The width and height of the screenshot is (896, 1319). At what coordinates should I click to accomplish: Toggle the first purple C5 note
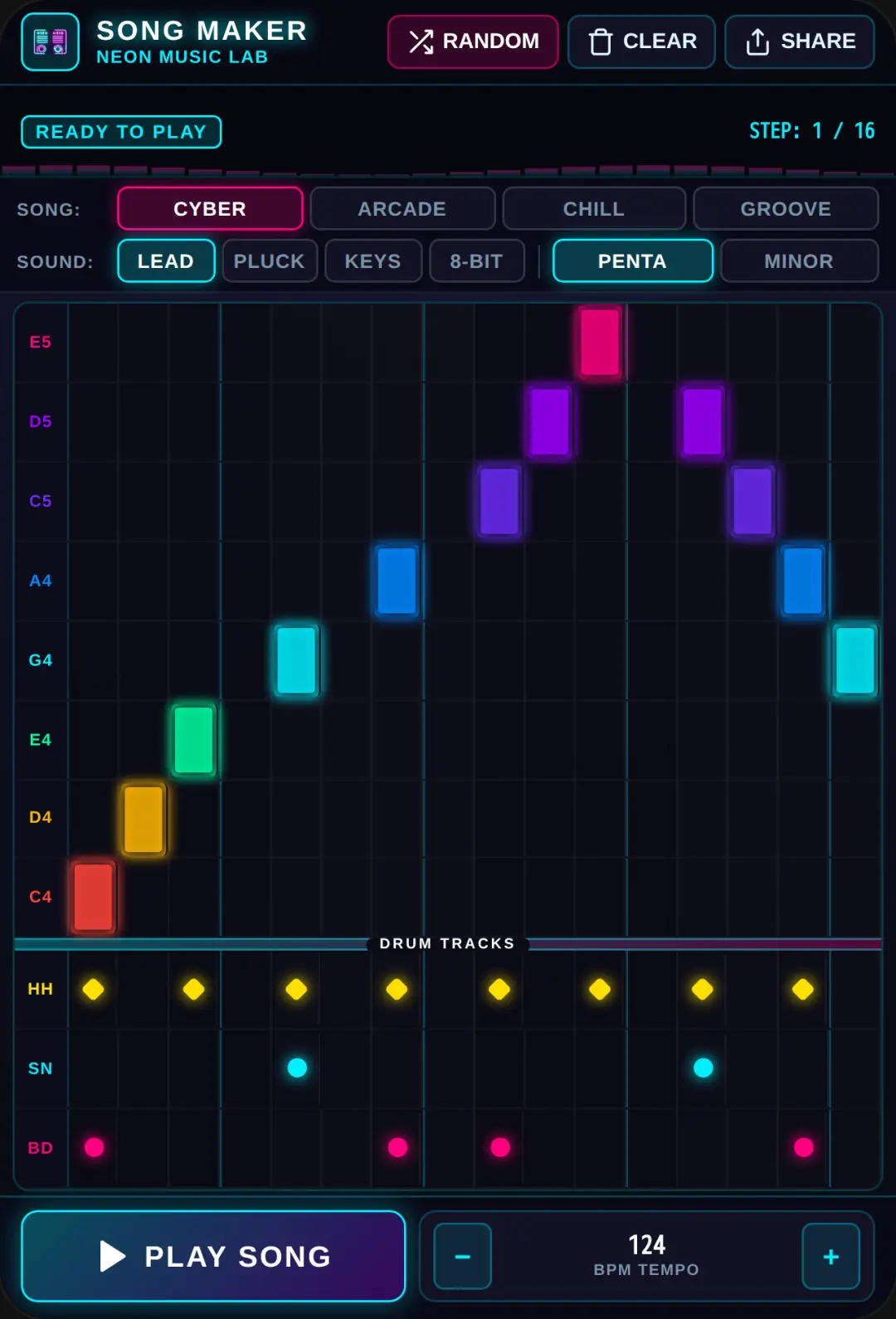point(499,501)
